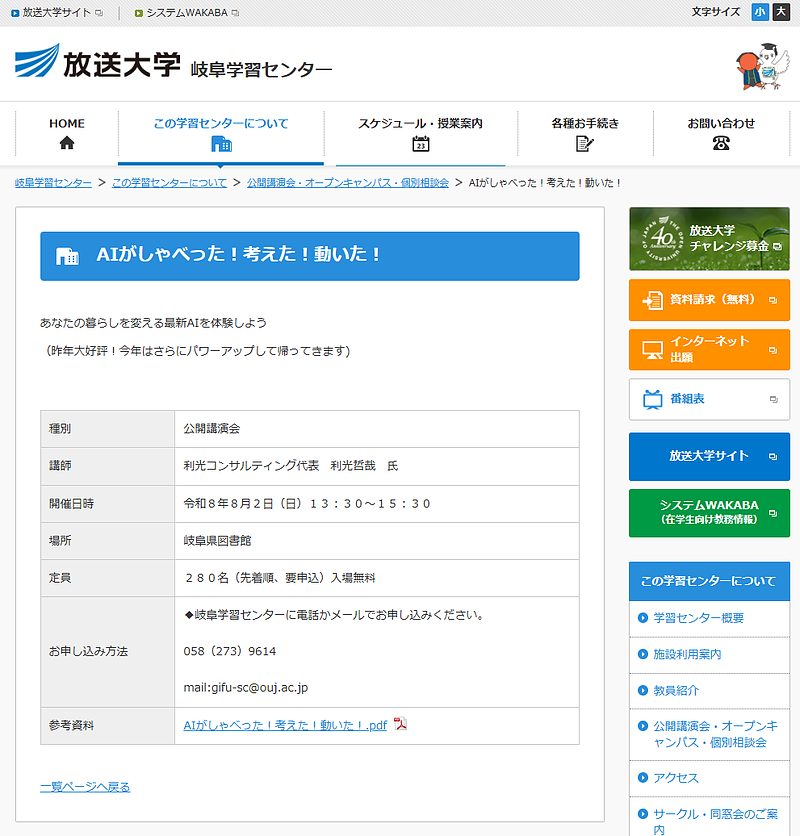
Task: Open 各種お手続き navigation tab
Action: 585,133
